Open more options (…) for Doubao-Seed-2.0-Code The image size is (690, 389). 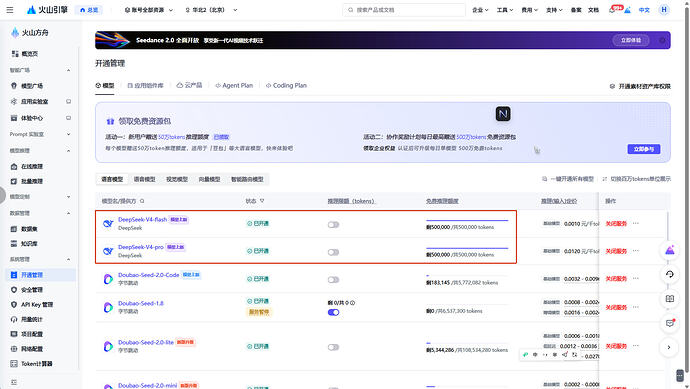pos(636,279)
